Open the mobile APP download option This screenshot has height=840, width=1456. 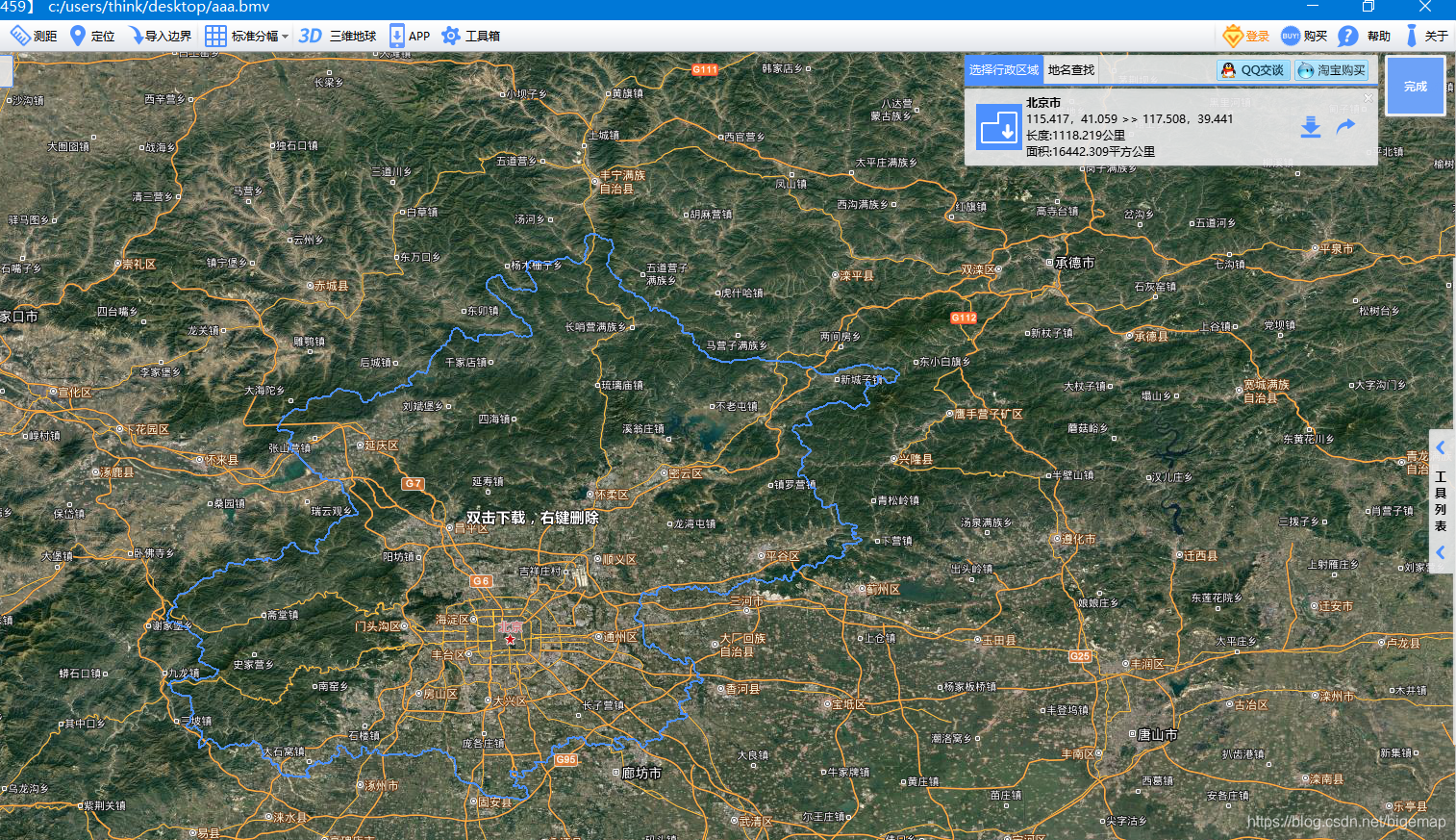410,36
